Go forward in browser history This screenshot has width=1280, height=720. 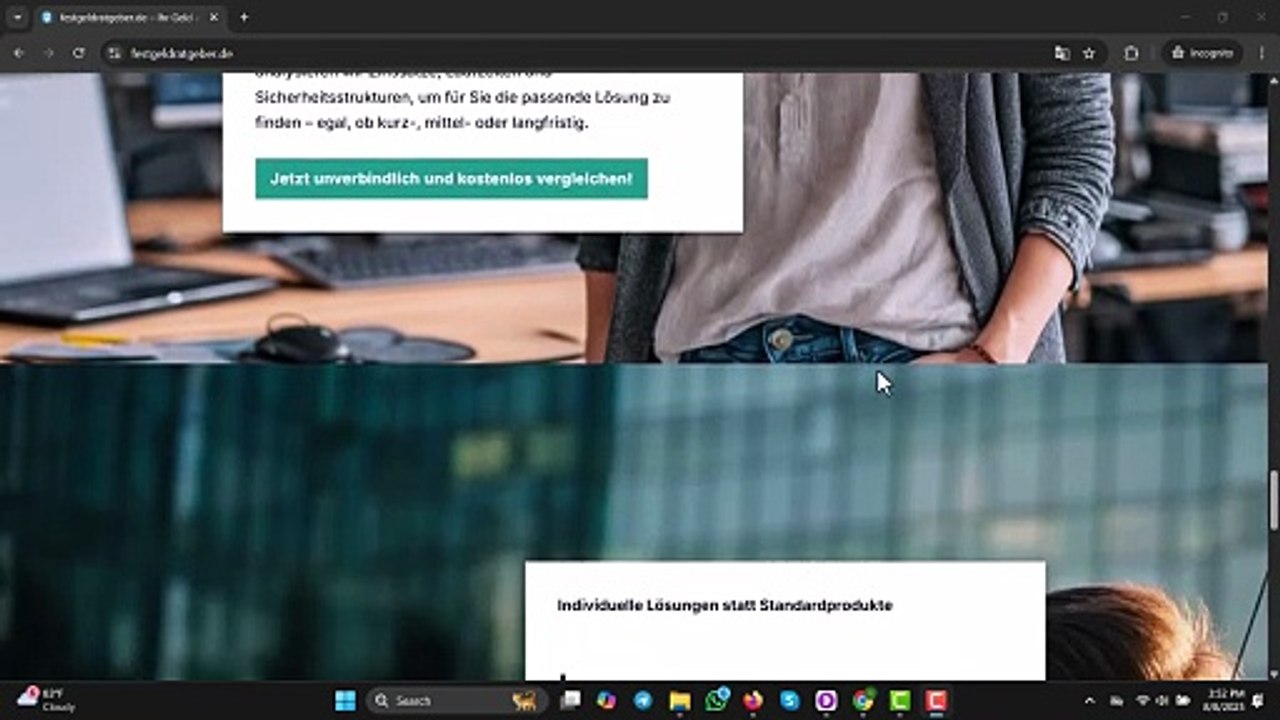[48, 53]
